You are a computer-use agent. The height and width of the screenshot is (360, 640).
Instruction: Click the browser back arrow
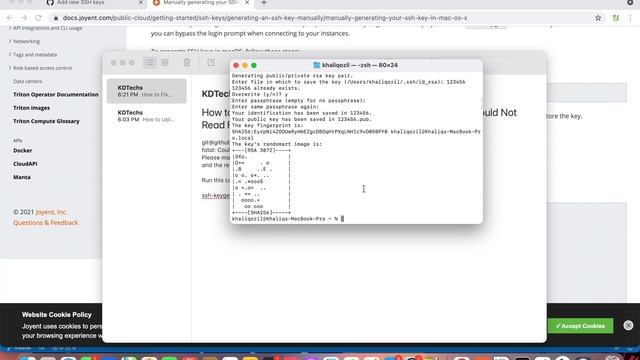click(10, 18)
